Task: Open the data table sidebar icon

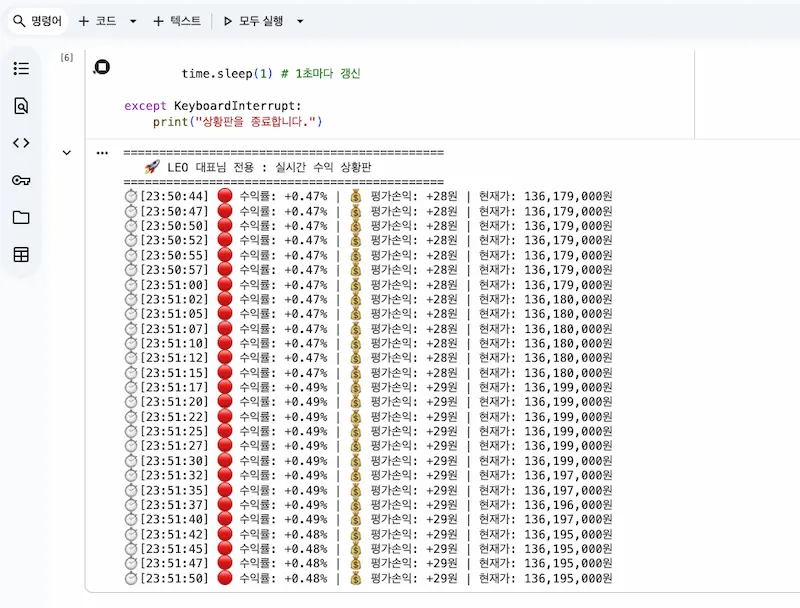Action: coord(21,255)
